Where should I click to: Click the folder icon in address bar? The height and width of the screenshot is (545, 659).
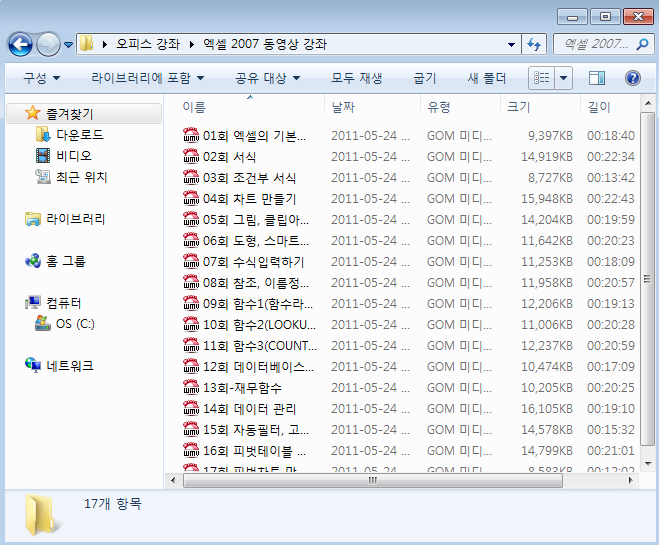coord(87,44)
